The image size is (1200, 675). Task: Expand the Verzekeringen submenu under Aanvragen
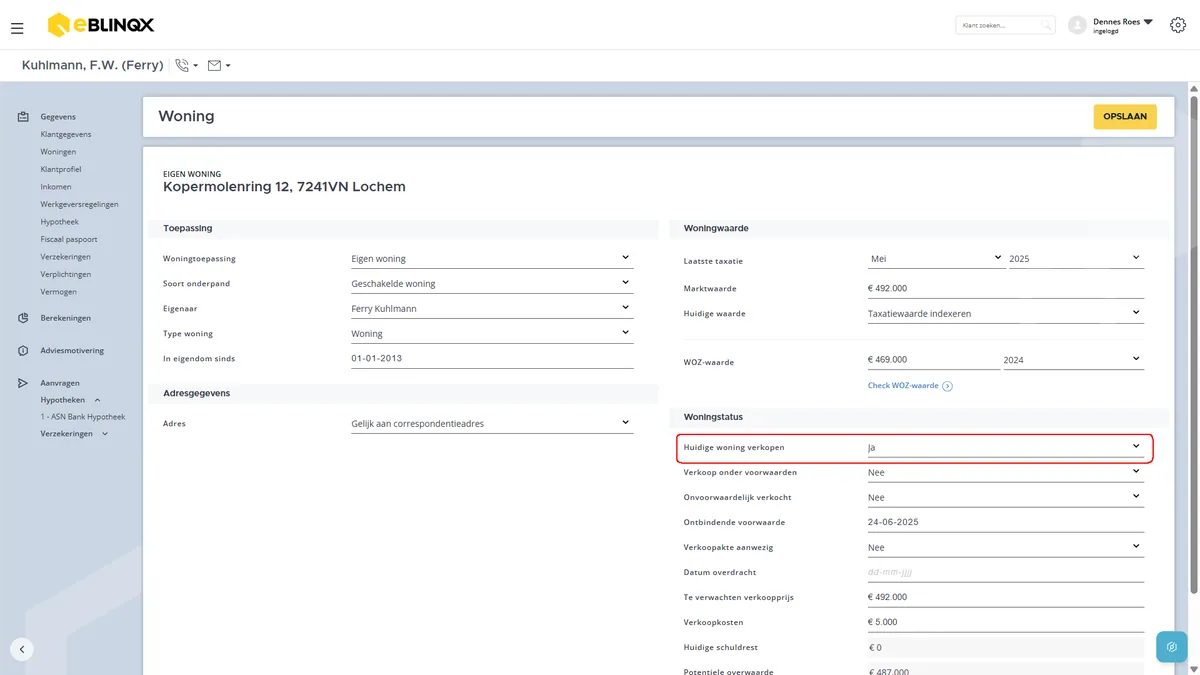[105, 434]
